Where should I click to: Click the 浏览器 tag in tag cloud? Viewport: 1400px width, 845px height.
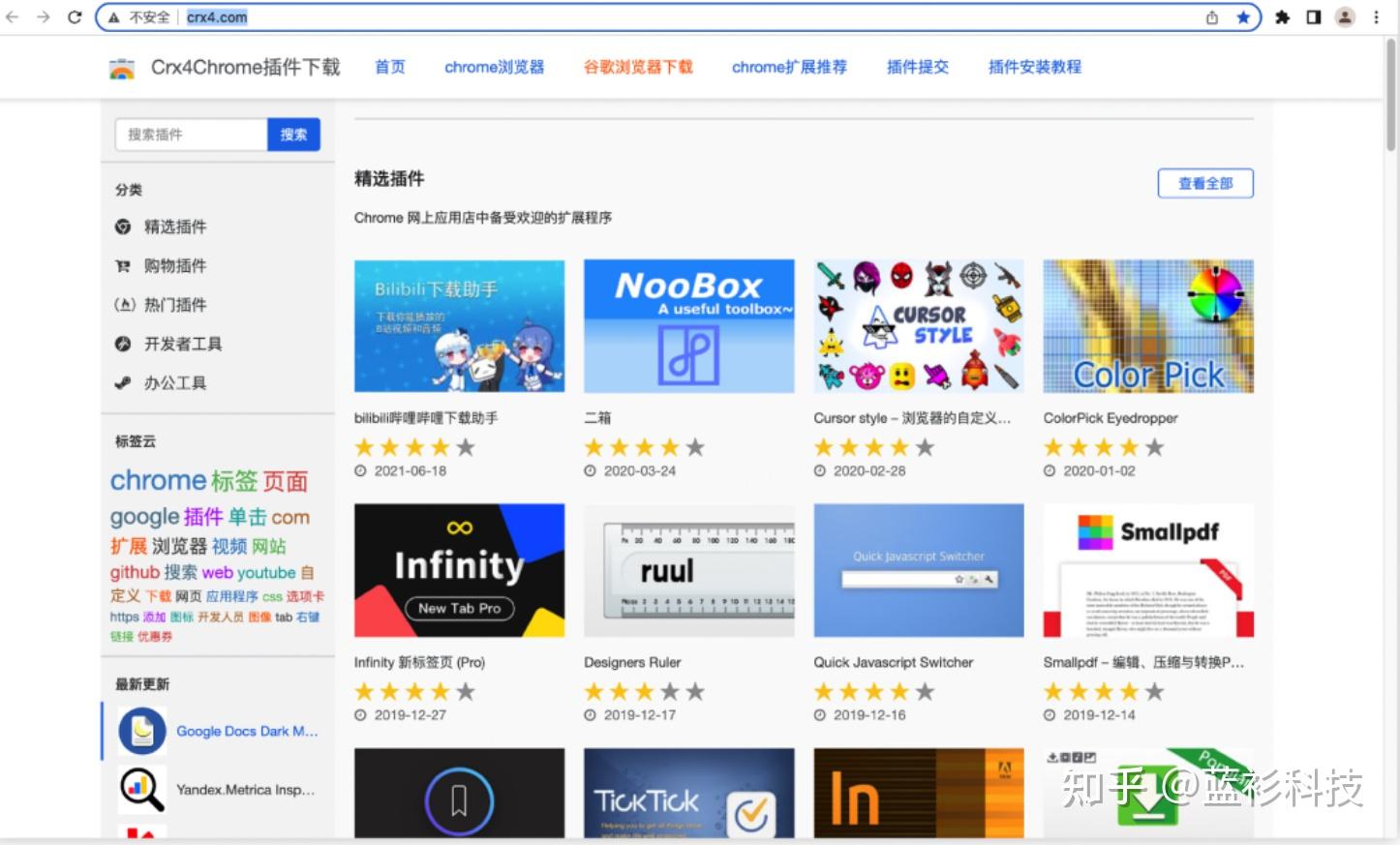click(x=179, y=546)
